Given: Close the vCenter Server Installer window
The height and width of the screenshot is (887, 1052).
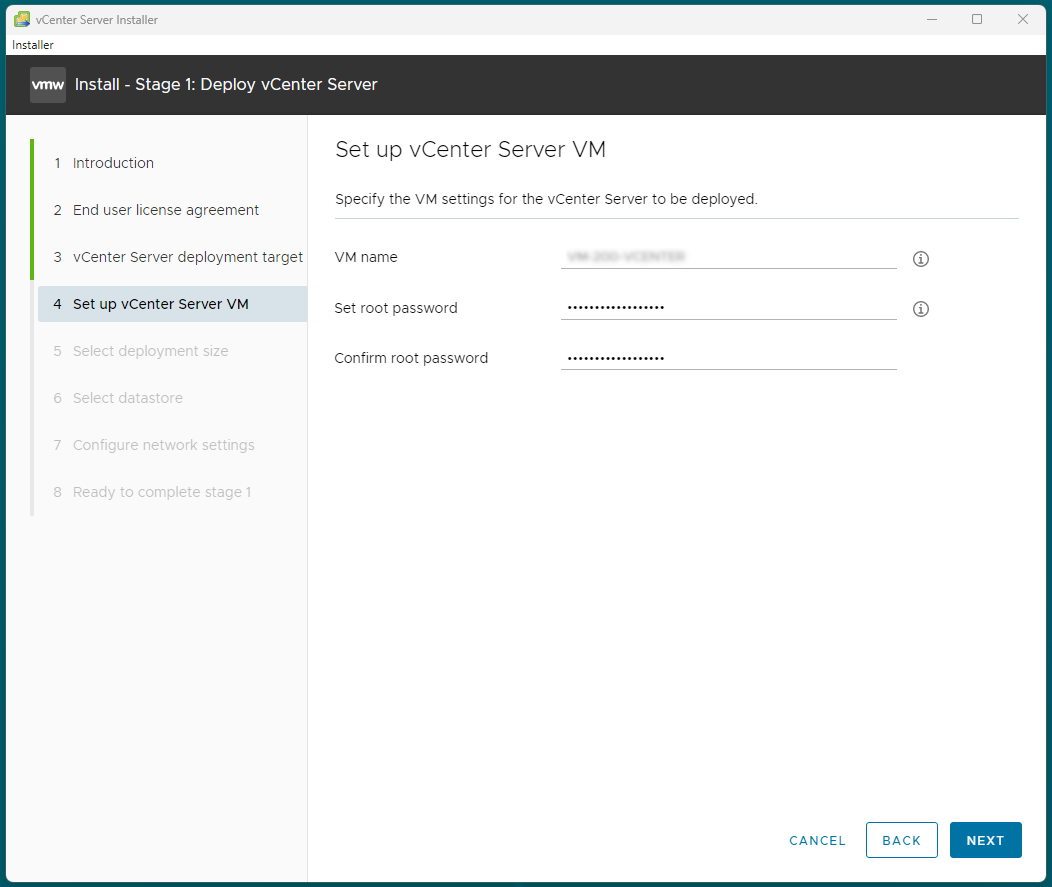Looking at the screenshot, I should click(1022, 19).
